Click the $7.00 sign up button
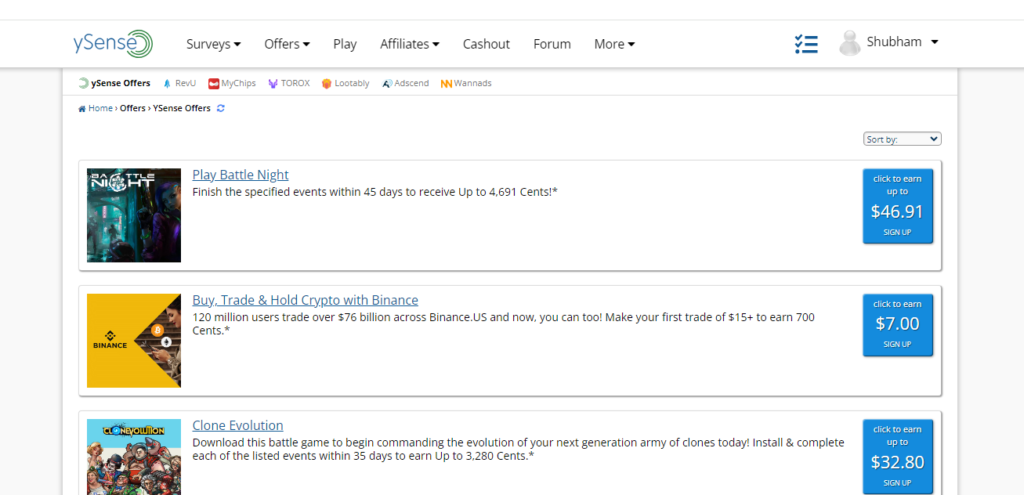Viewport: 1024px width, 495px height. [898, 325]
